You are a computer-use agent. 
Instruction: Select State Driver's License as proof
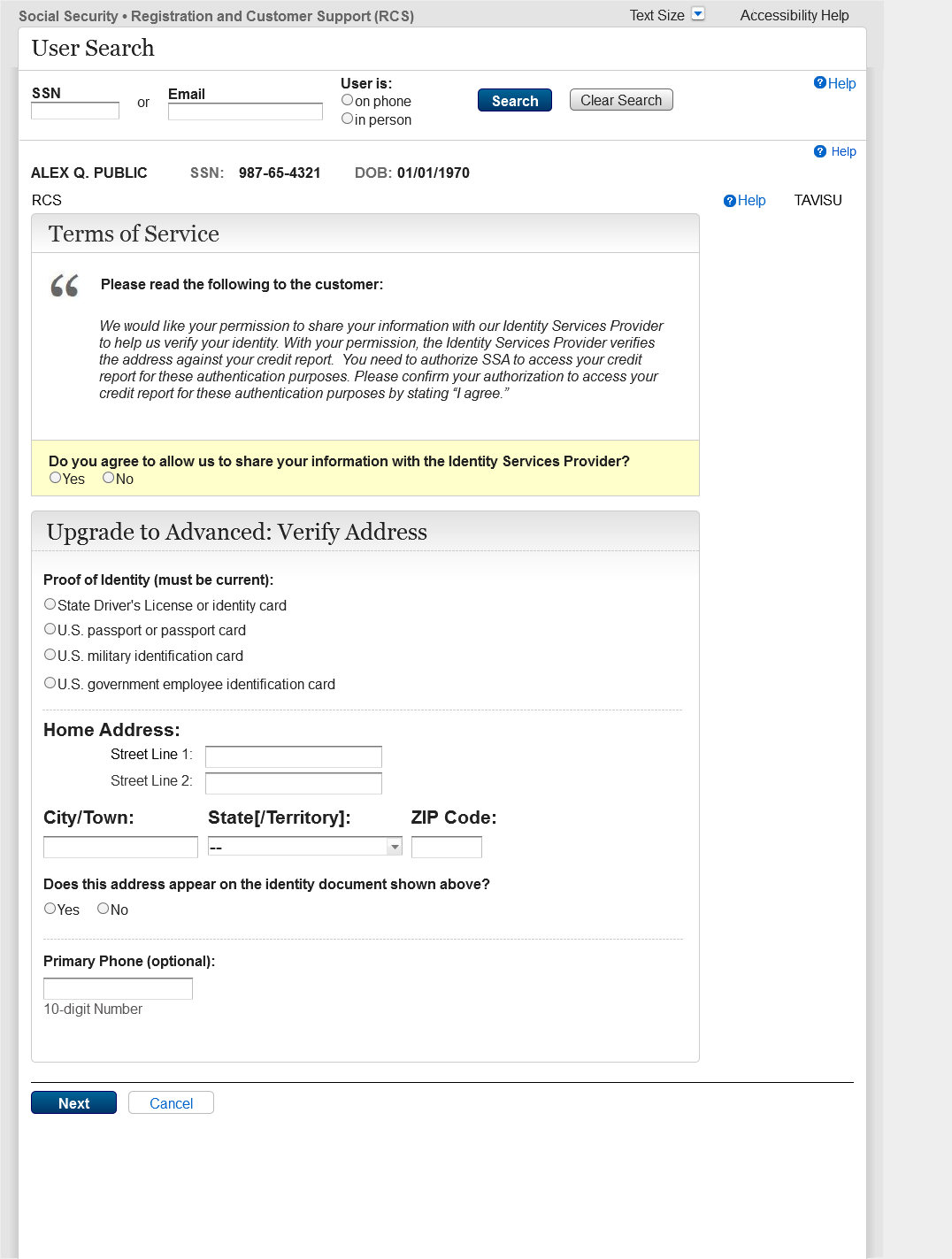(x=50, y=604)
